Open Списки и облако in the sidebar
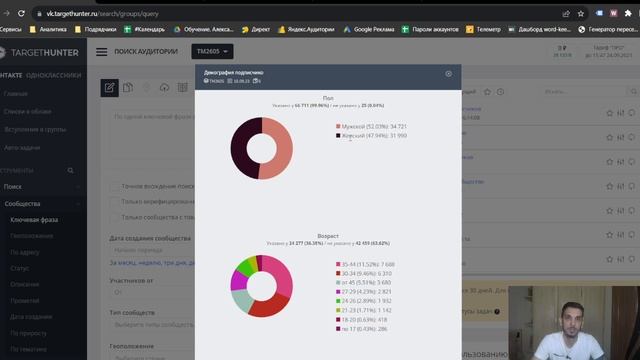The image size is (640, 360). [x=27, y=111]
